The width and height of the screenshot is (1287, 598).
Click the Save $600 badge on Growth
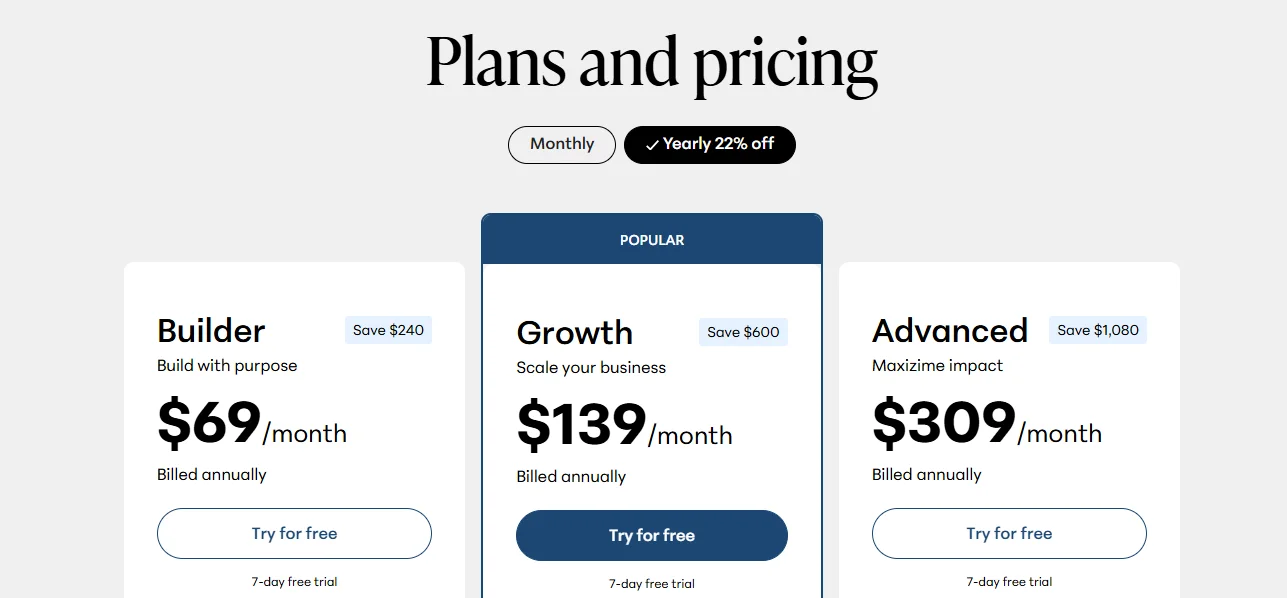[x=743, y=332]
